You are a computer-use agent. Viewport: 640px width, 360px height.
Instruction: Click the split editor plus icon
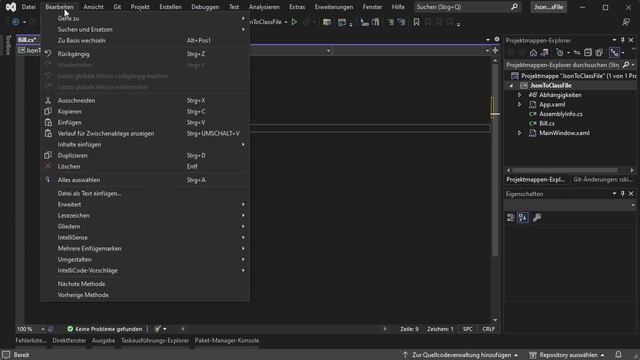[x=495, y=51]
